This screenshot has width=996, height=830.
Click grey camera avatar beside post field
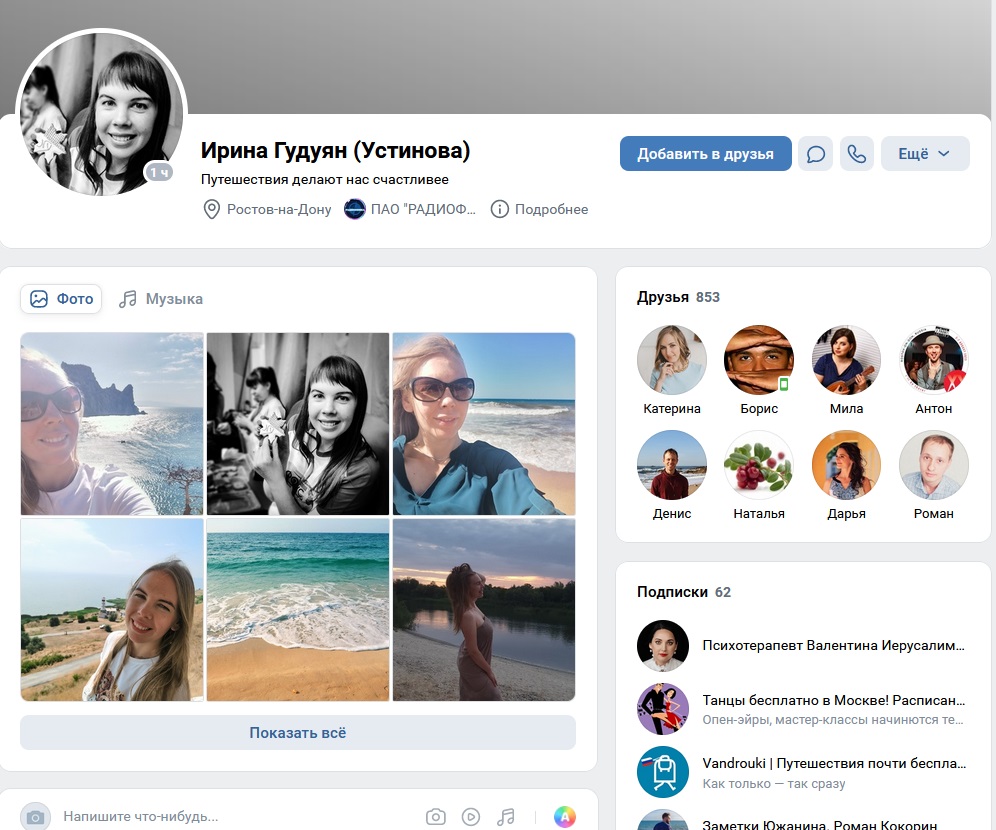pyautogui.click(x=36, y=817)
